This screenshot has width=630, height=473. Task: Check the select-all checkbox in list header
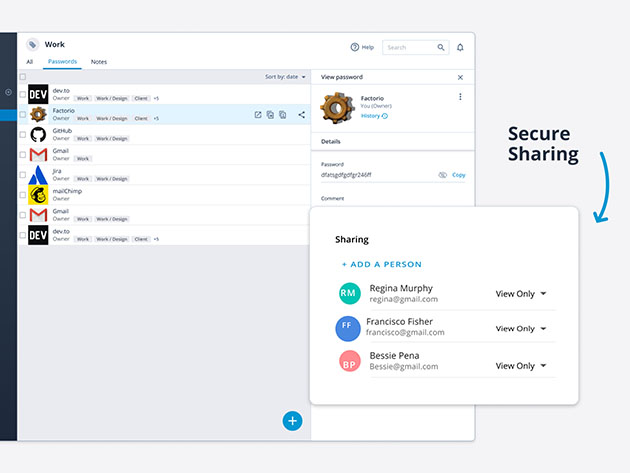click(23, 77)
